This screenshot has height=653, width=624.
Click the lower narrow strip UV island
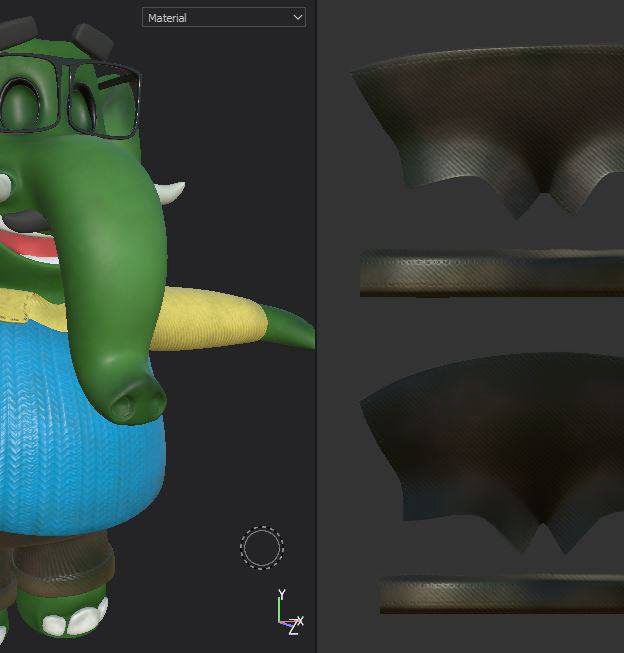(x=502, y=594)
